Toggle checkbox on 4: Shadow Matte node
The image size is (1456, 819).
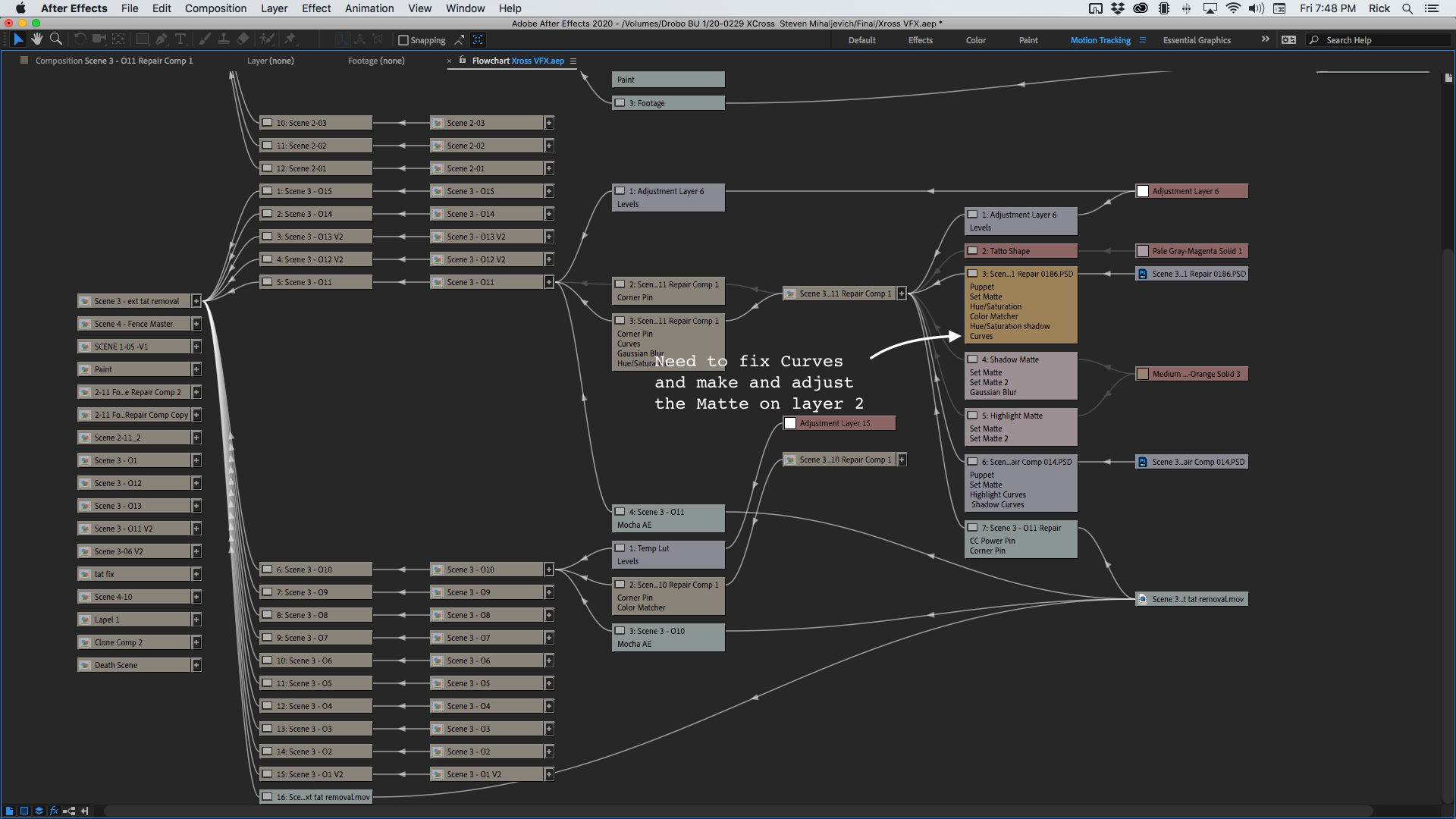[972, 359]
